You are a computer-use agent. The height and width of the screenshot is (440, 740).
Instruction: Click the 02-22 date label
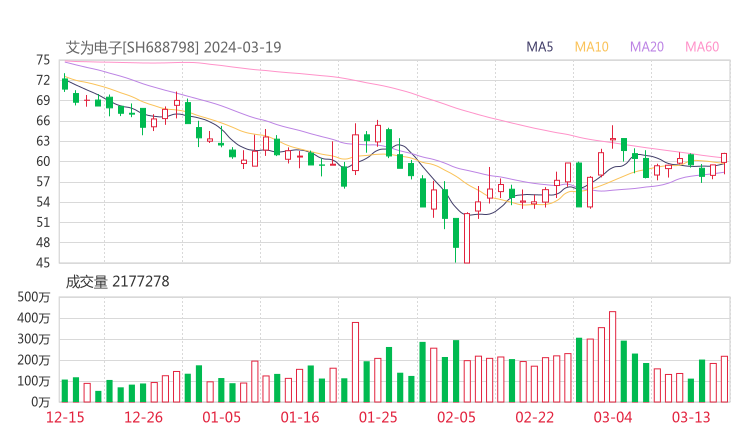point(535,418)
